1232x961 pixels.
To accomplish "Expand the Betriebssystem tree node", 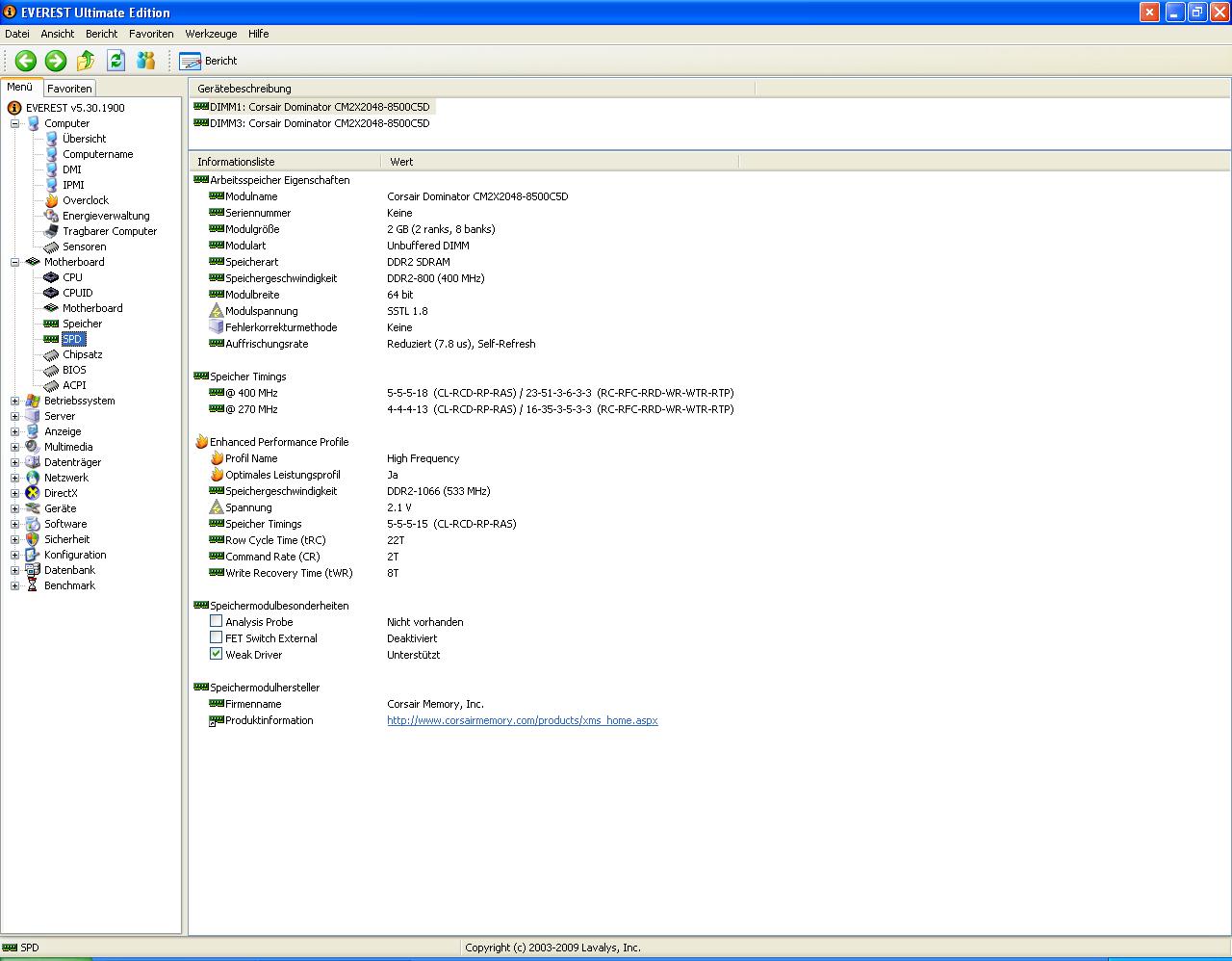I will [x=15, y=401].
